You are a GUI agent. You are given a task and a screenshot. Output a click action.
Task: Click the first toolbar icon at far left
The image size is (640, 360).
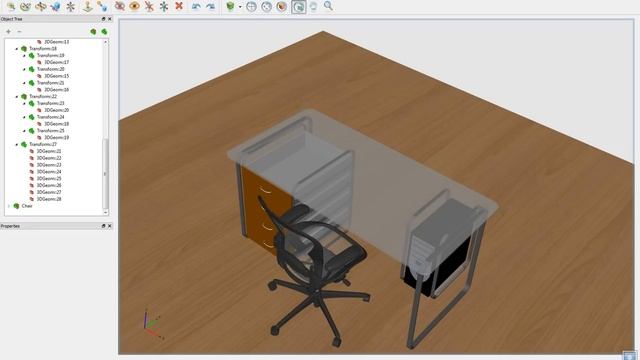click(11, 6)
